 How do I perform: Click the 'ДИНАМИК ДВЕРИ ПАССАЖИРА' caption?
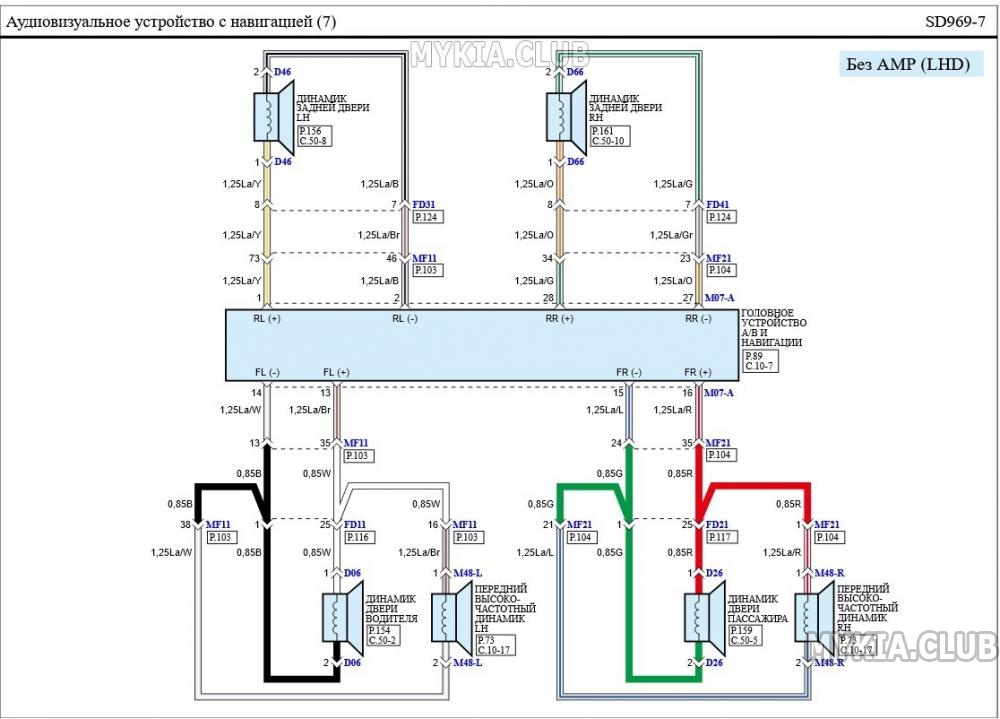point(758,609)
